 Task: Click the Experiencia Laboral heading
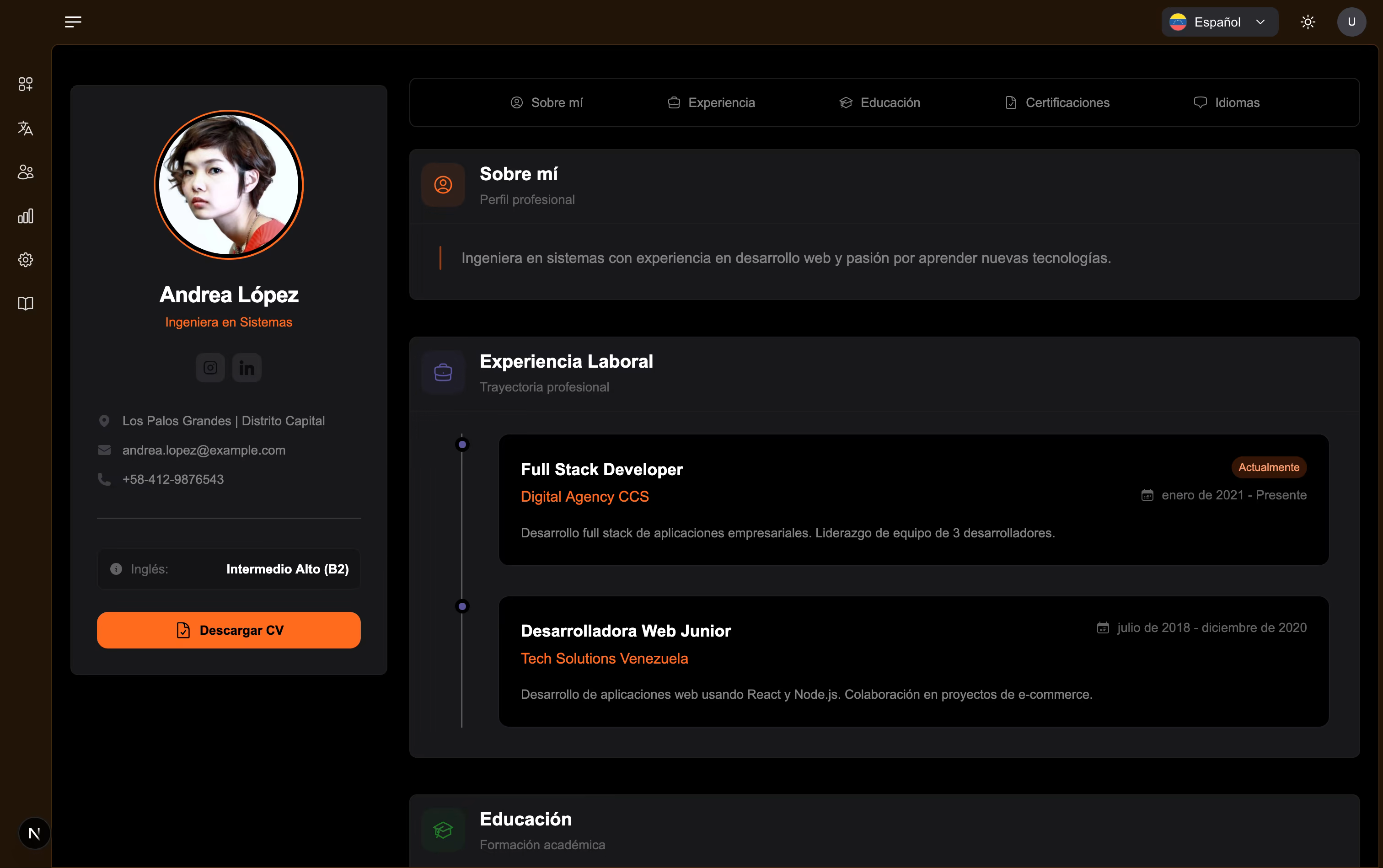[x=566, y=361]
